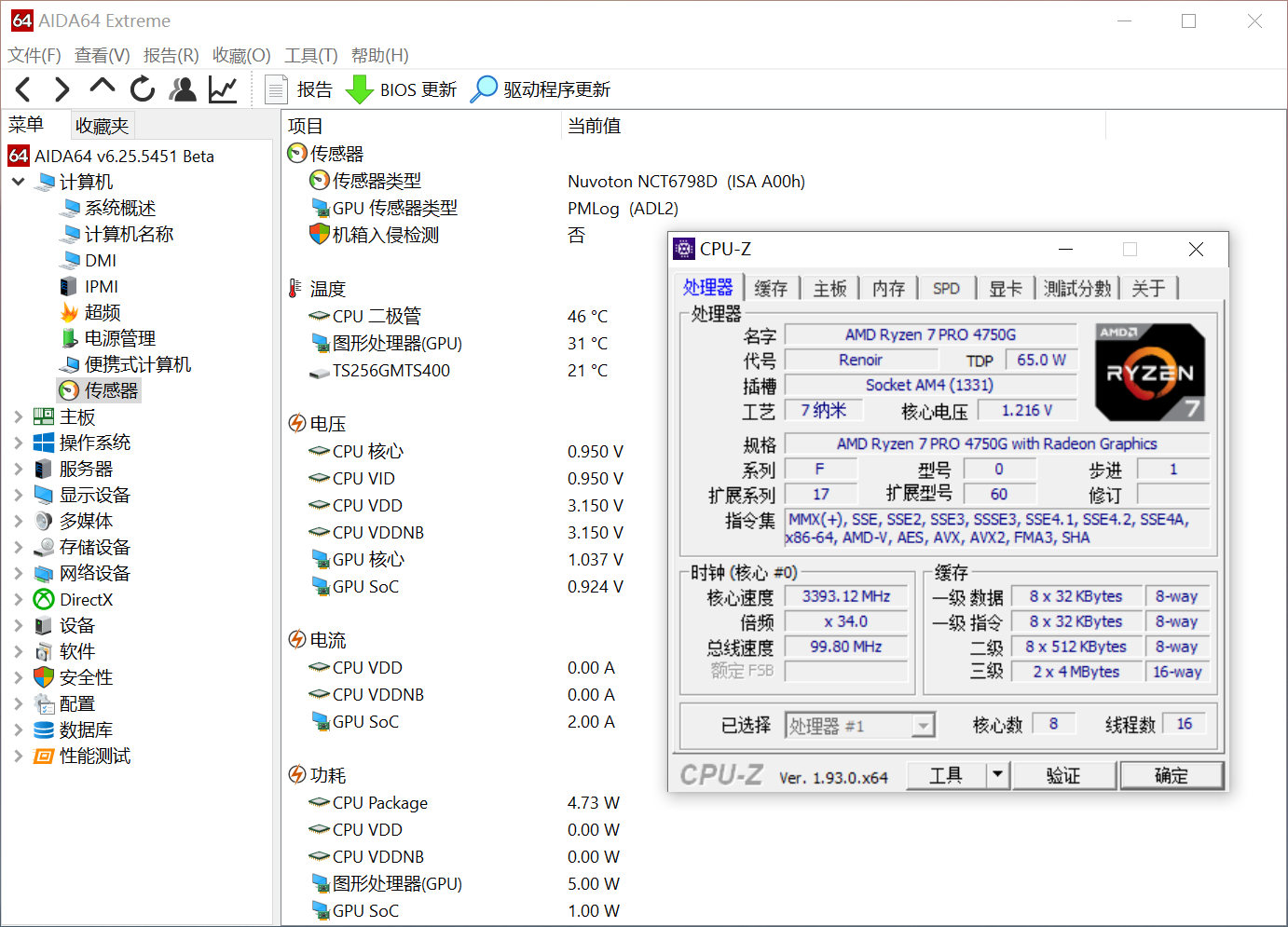Expand the 操作系统 tree node
1288x927 pixels.
pyautogui.click(x=19, y=443)
